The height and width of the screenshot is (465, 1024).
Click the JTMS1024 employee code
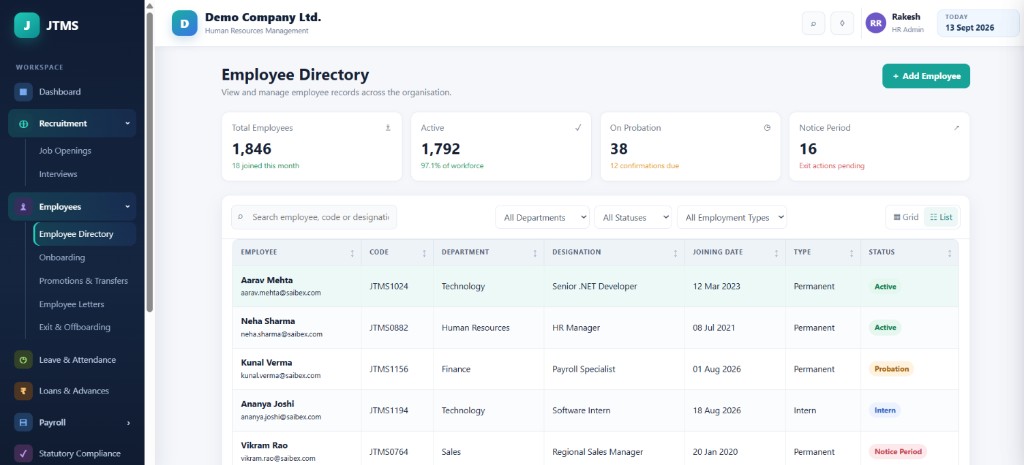point(389,286)
